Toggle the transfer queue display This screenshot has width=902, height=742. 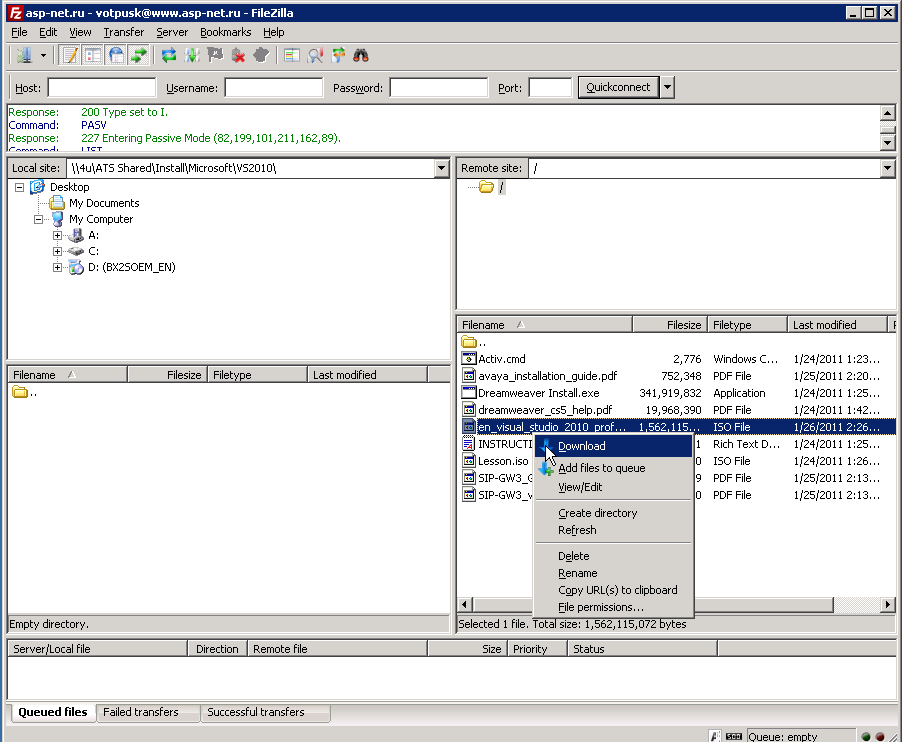139,55
